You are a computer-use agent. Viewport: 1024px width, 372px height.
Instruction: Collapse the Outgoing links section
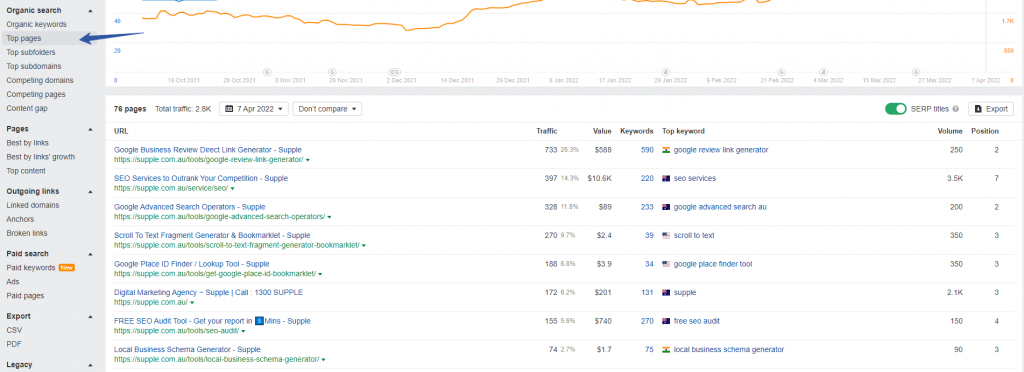[90, 192]
